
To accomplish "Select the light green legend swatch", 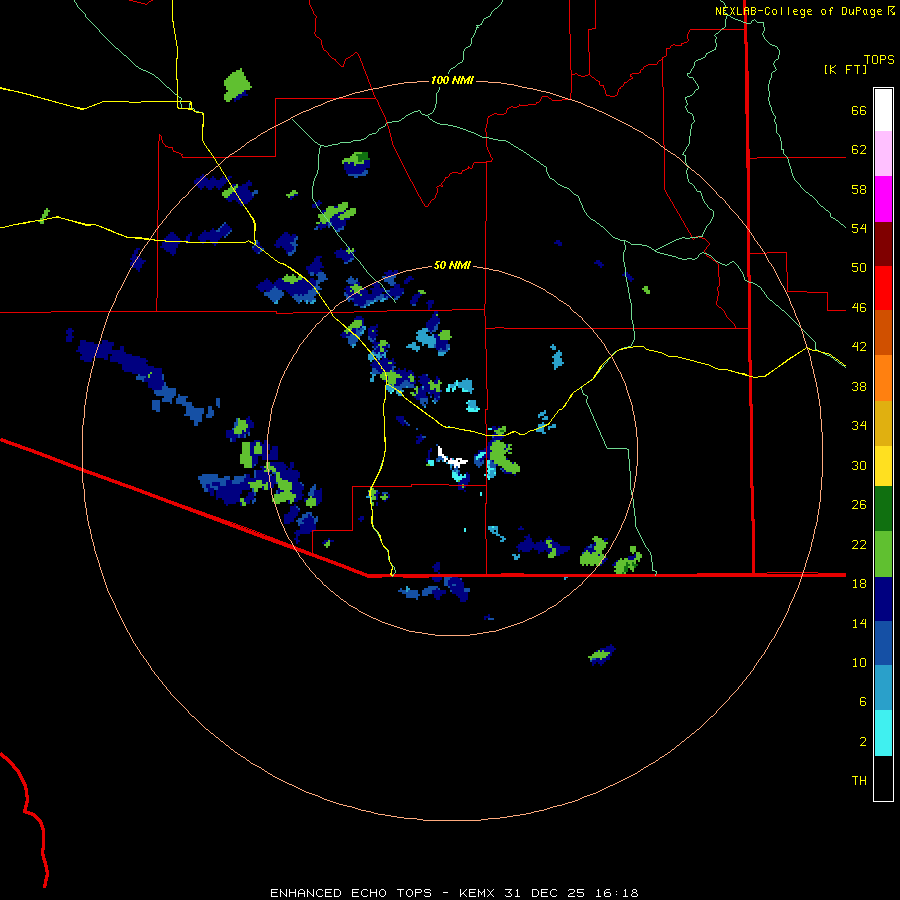I will [883, 554].
